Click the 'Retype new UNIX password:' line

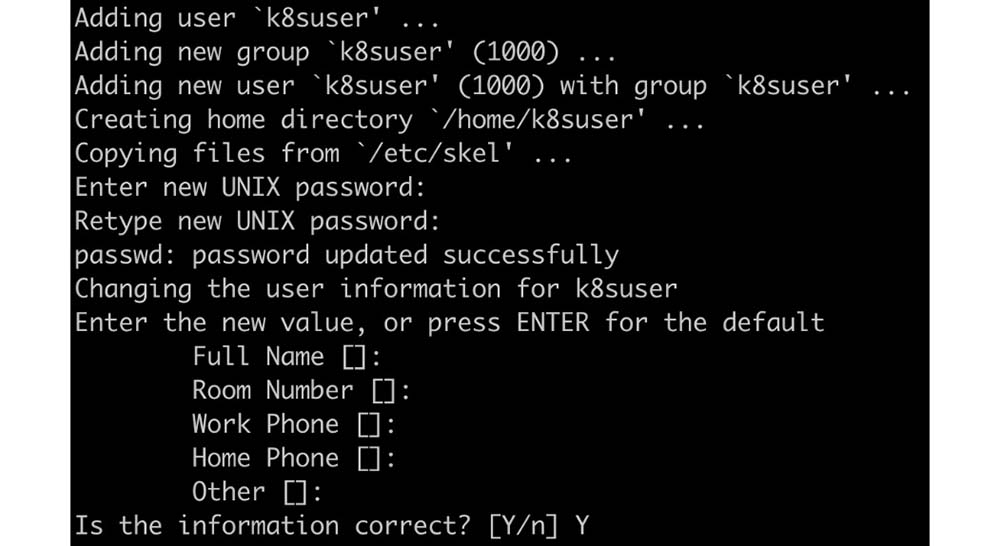(x=258, y=221)
